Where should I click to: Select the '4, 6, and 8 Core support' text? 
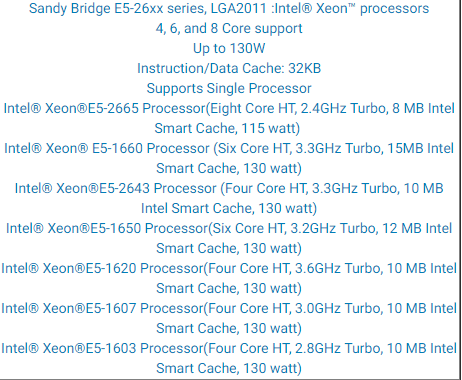coord(229,29)
